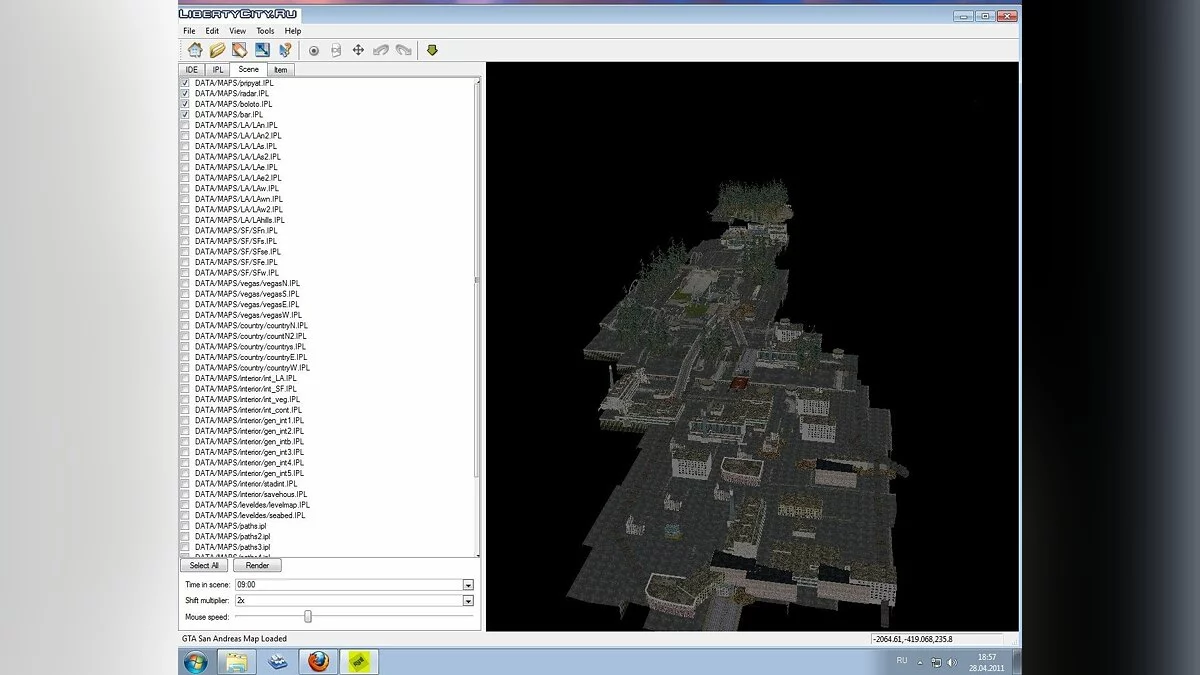The image size is (1200, 675).
Task: Click the Mouse speed slider handle
Action: pos(308,617)
